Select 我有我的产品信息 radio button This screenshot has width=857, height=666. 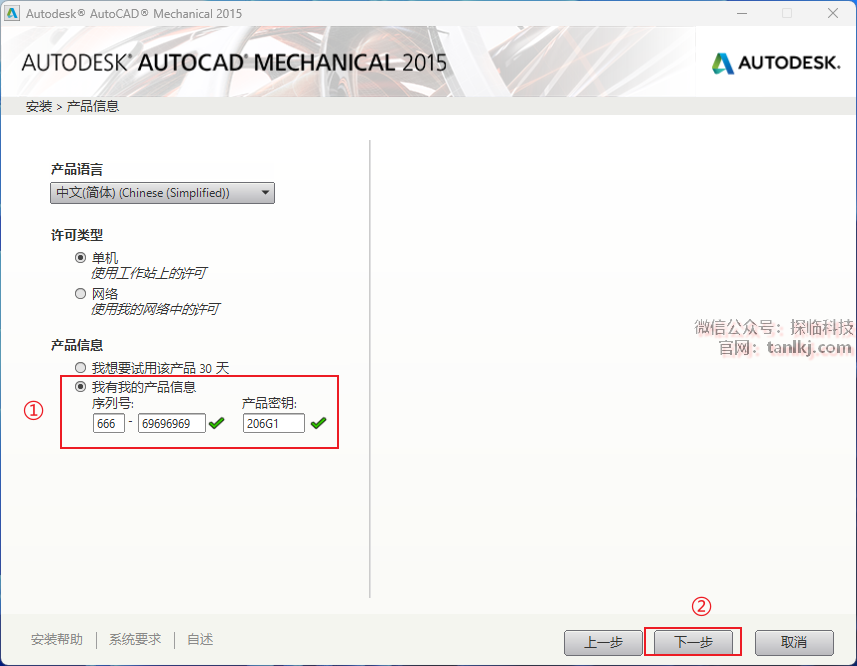click(x=80, y=387)
